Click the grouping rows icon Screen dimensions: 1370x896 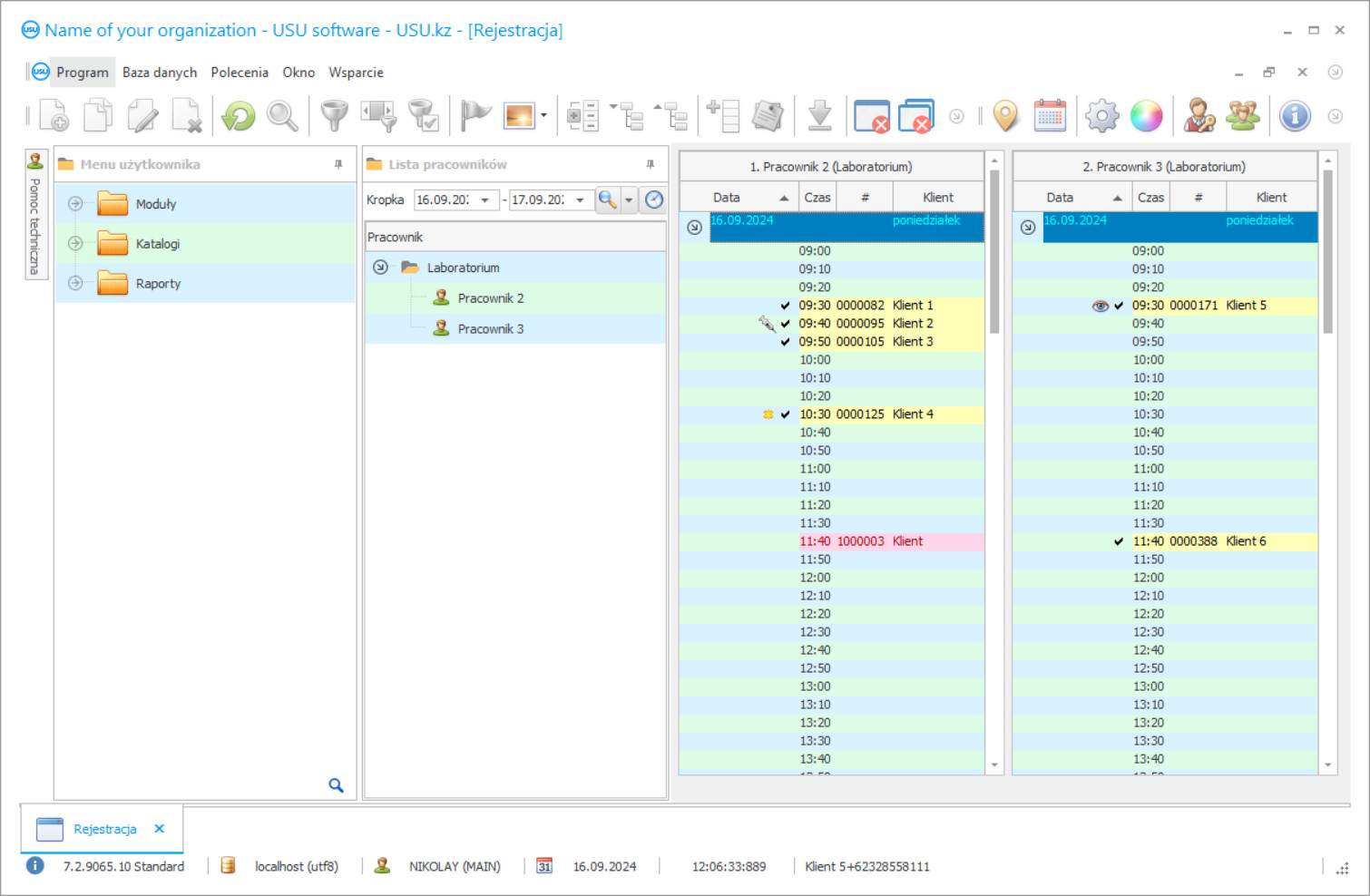pyautogui.click(x=582, y=116)
